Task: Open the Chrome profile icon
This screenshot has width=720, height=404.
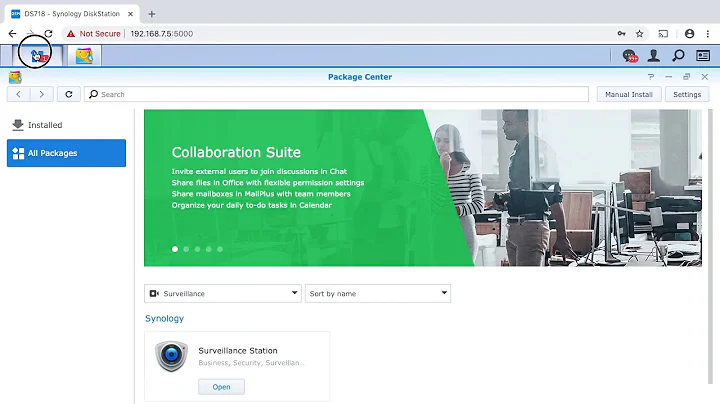Action: point(689,34)
